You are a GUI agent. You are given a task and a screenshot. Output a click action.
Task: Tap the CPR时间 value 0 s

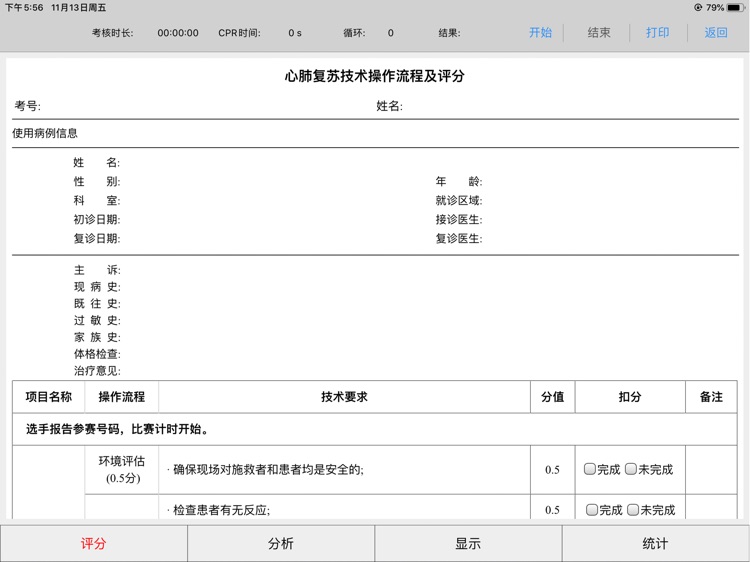[295, 33]
